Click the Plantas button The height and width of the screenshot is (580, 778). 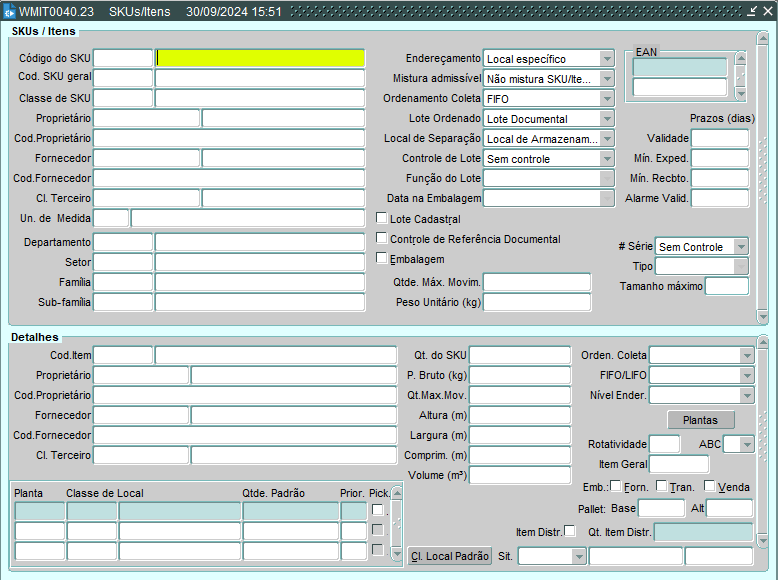click(x=700, y=420)
